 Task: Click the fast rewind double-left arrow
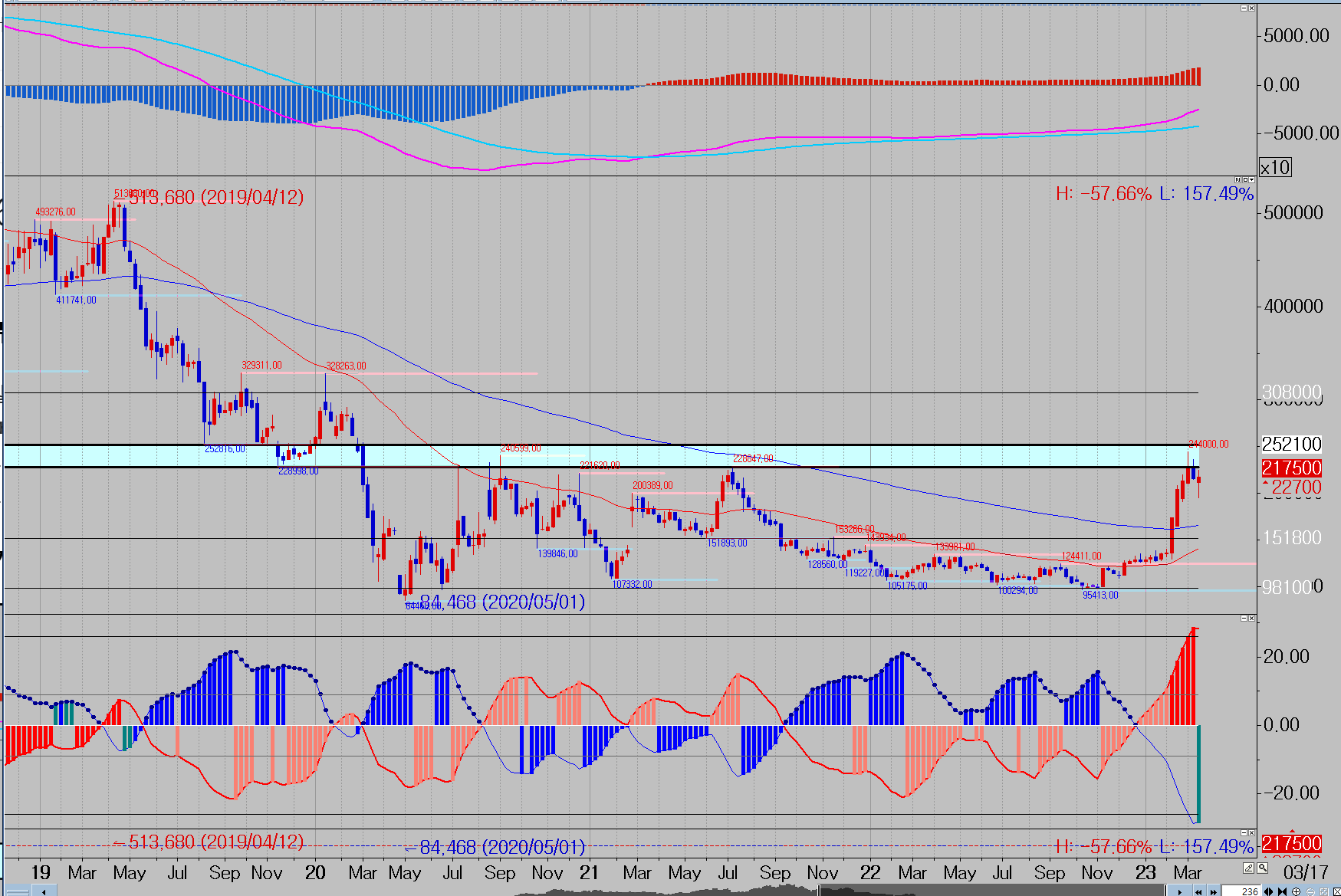pyautogui.click(x=1198, y=891)
